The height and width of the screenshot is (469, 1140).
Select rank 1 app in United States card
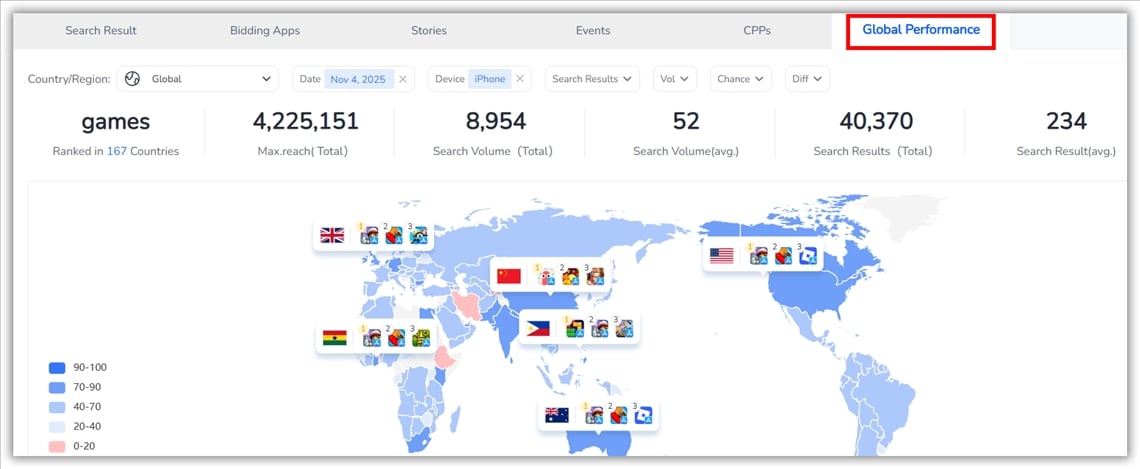click(x=759, y=255)
